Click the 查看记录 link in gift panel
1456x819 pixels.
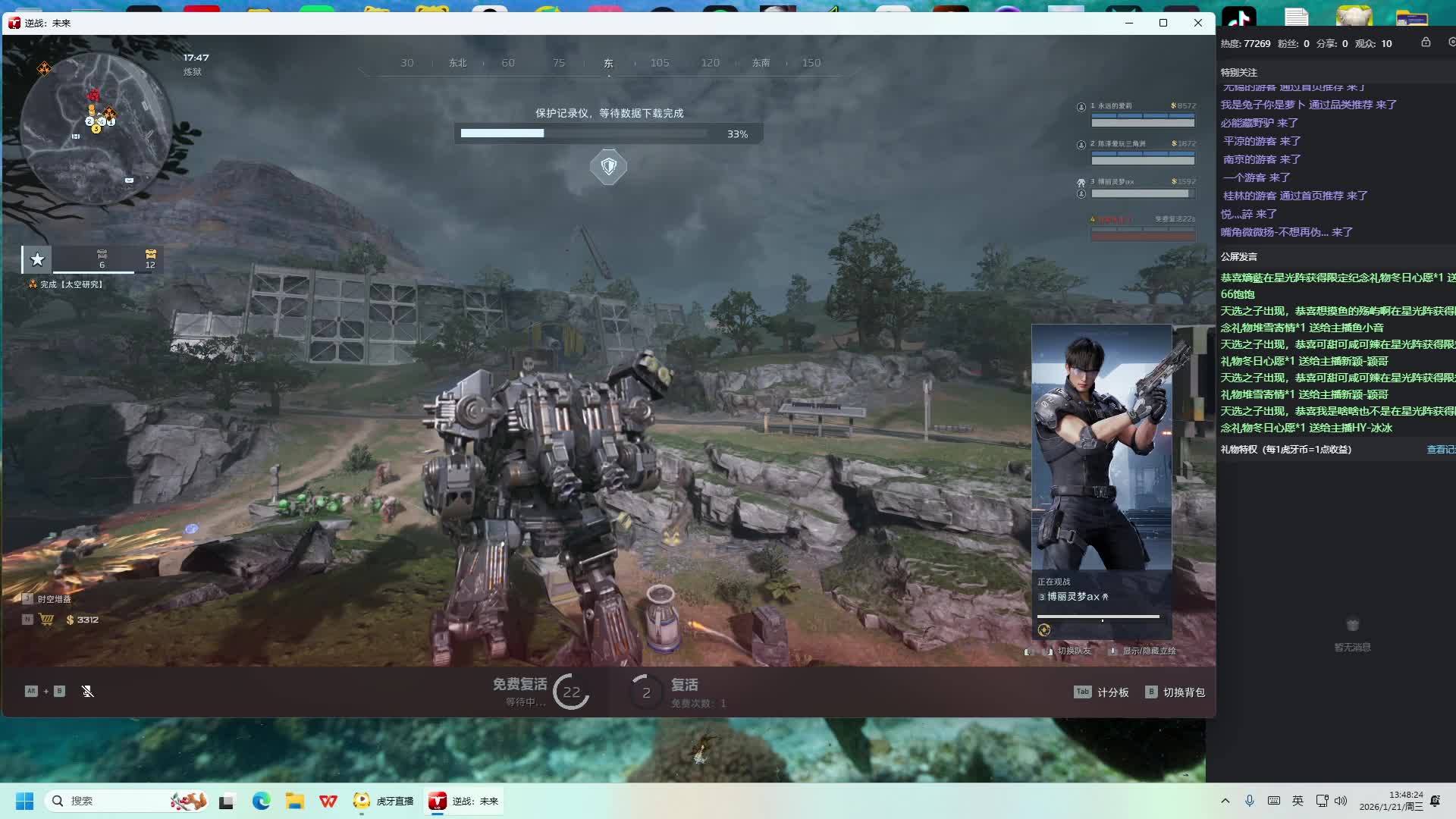(1440, 450)
